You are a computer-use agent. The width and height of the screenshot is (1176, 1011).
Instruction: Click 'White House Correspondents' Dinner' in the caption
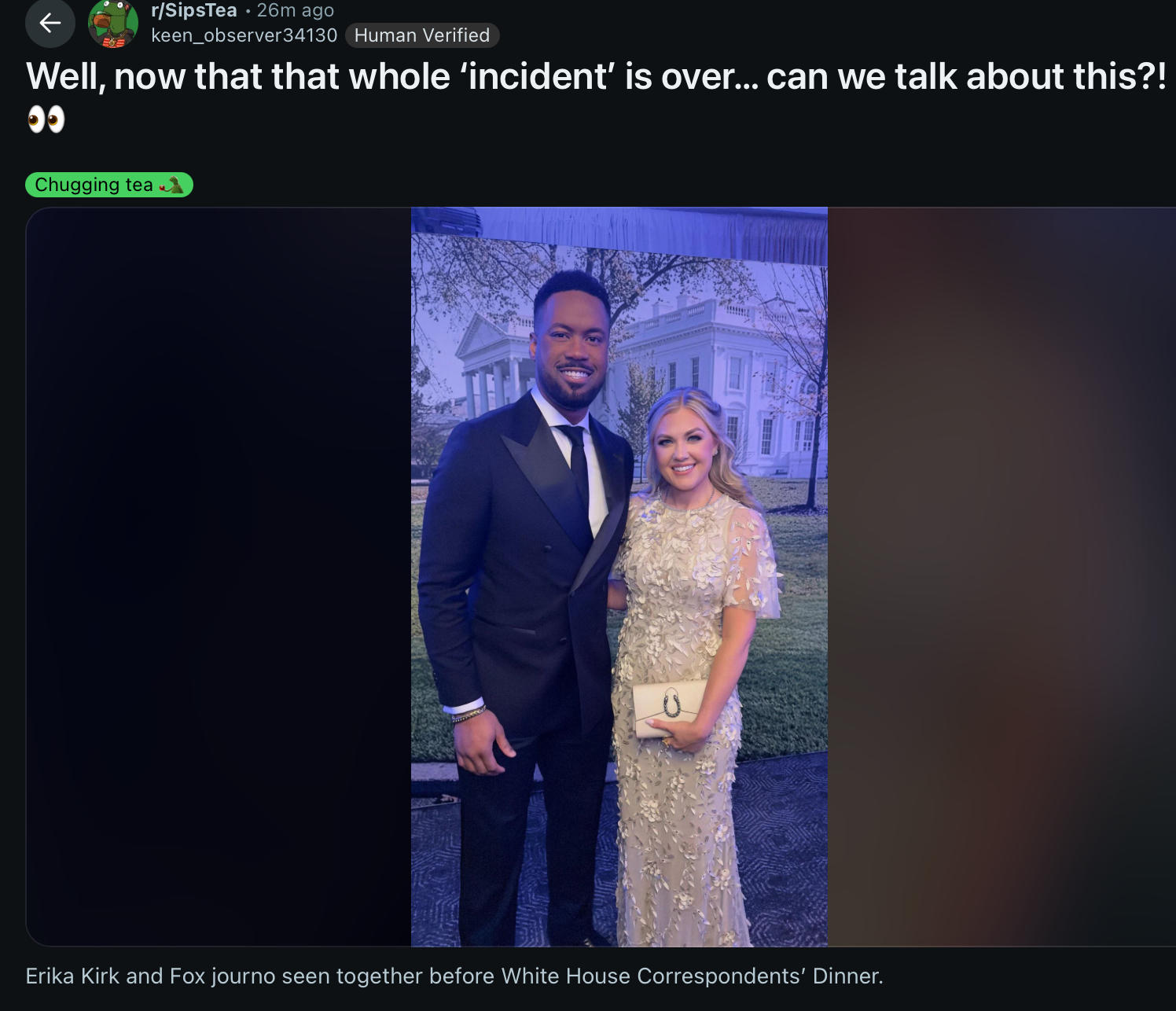point(693,976)
